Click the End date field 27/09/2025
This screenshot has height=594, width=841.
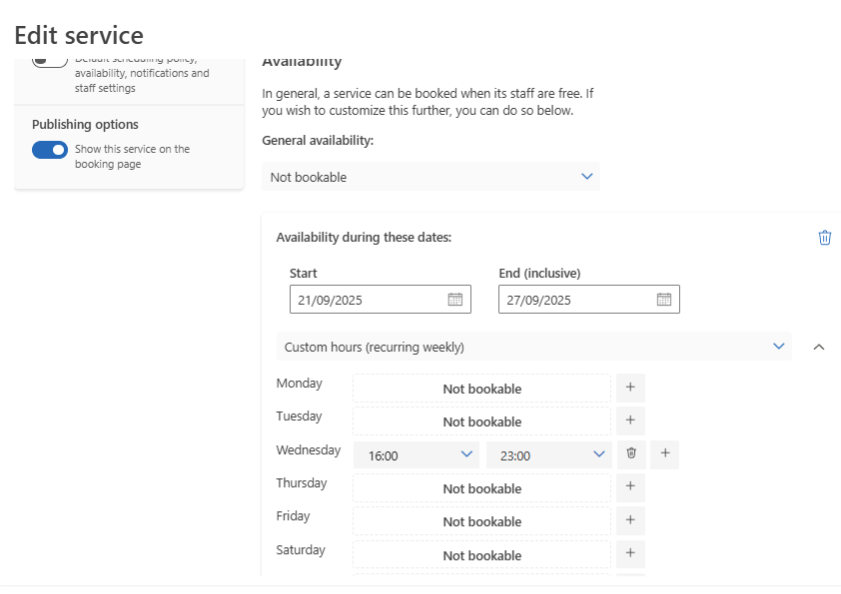576,299
